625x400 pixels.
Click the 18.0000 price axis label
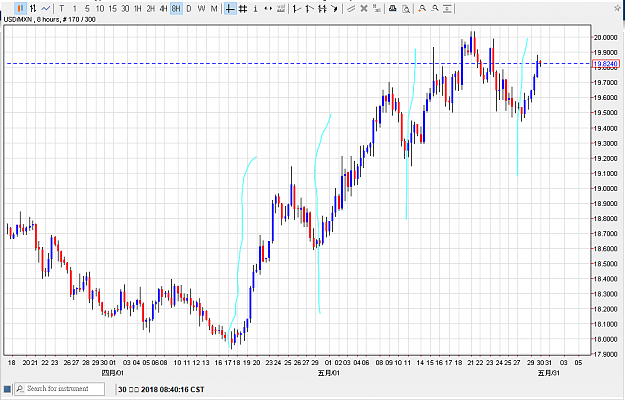605,339
